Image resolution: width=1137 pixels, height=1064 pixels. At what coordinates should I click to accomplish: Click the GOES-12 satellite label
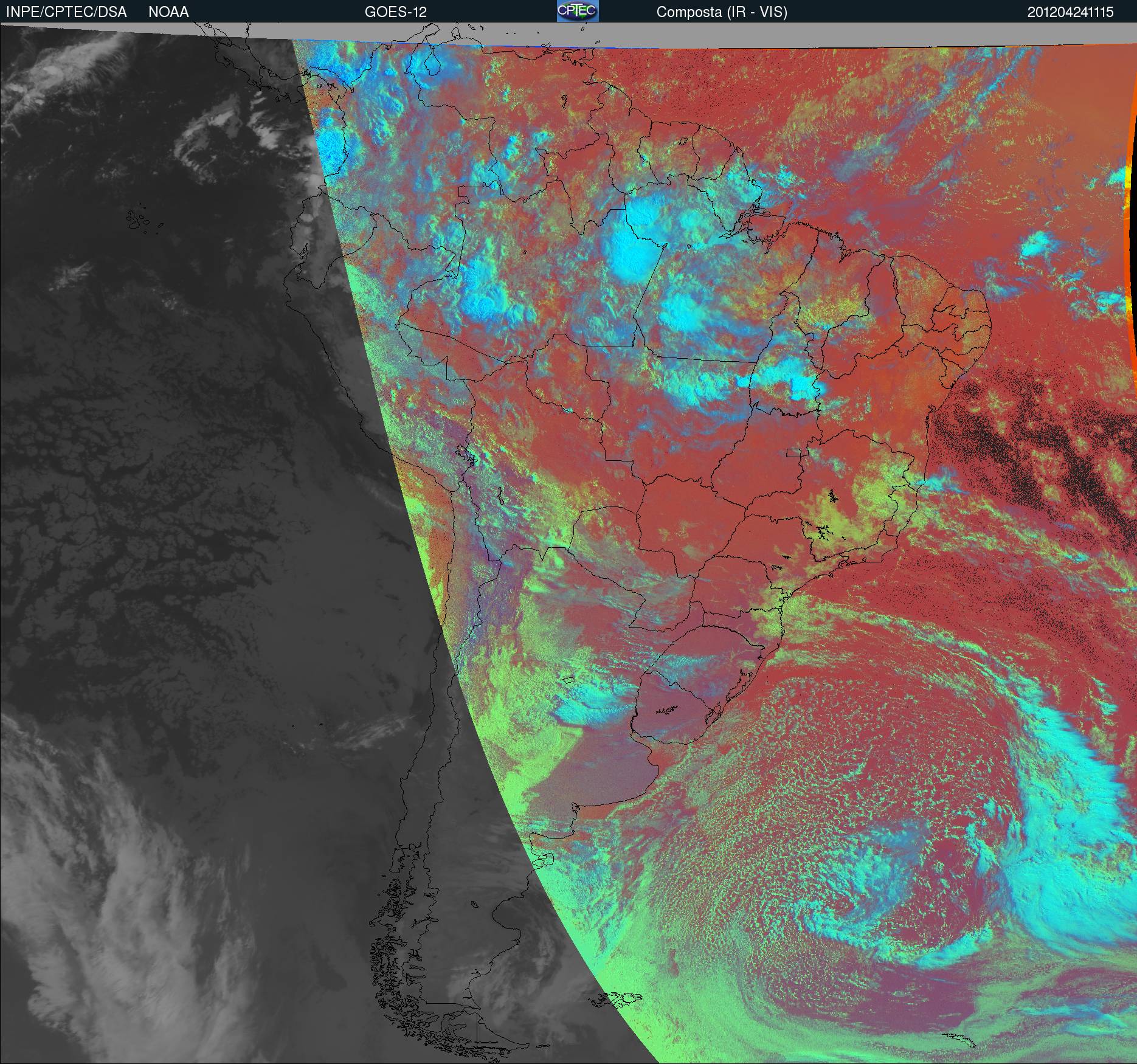click(396, 12)
